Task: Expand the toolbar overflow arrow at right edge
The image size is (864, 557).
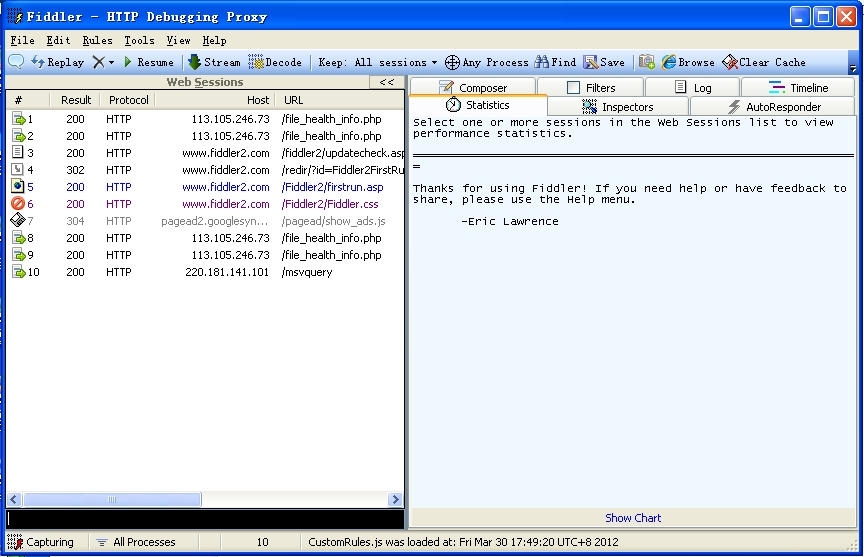Action: 853,68
